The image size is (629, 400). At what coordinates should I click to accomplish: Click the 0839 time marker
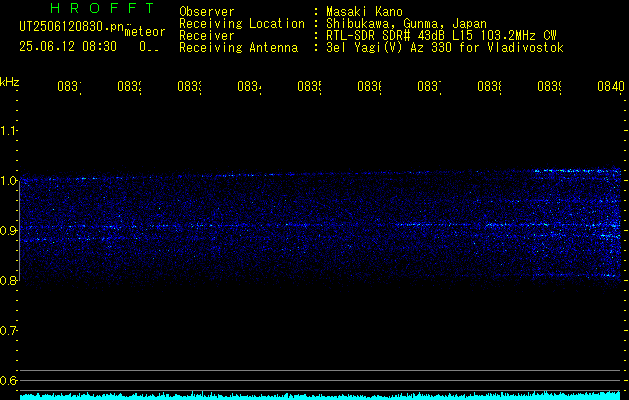click(549, 86)
